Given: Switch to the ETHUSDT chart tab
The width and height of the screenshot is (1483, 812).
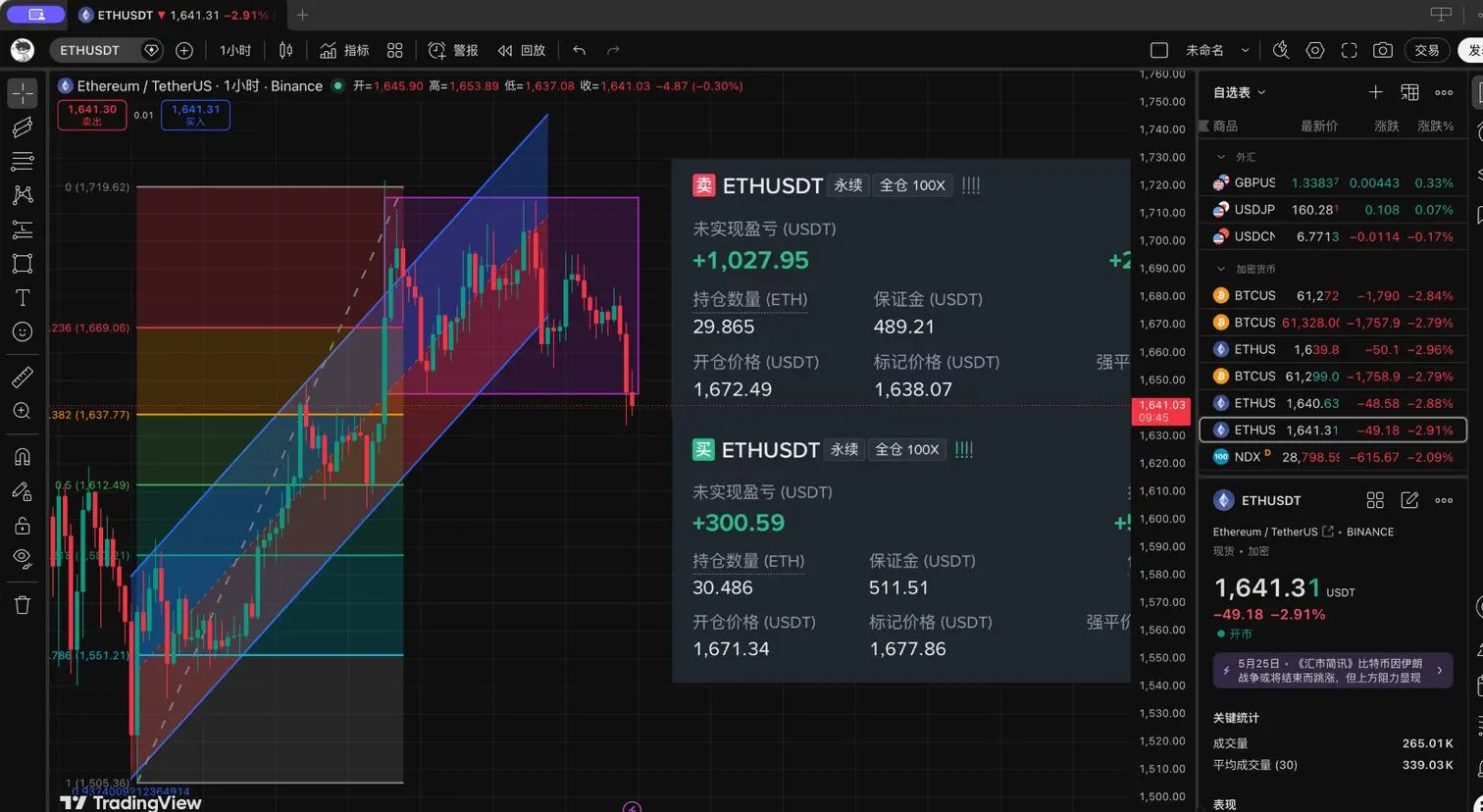Looking at the screenshot, I should (x=174, y=15).
